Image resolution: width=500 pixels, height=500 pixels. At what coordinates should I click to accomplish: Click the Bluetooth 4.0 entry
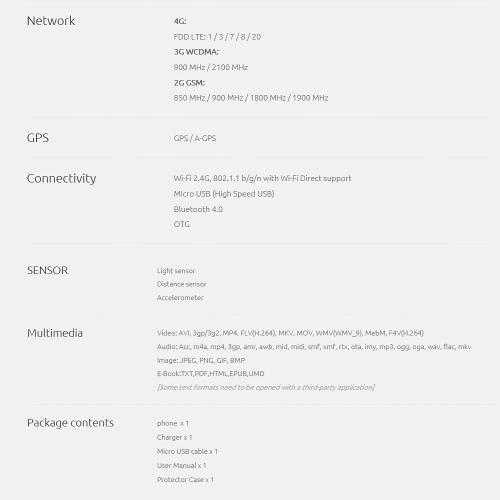click(198, 209)
